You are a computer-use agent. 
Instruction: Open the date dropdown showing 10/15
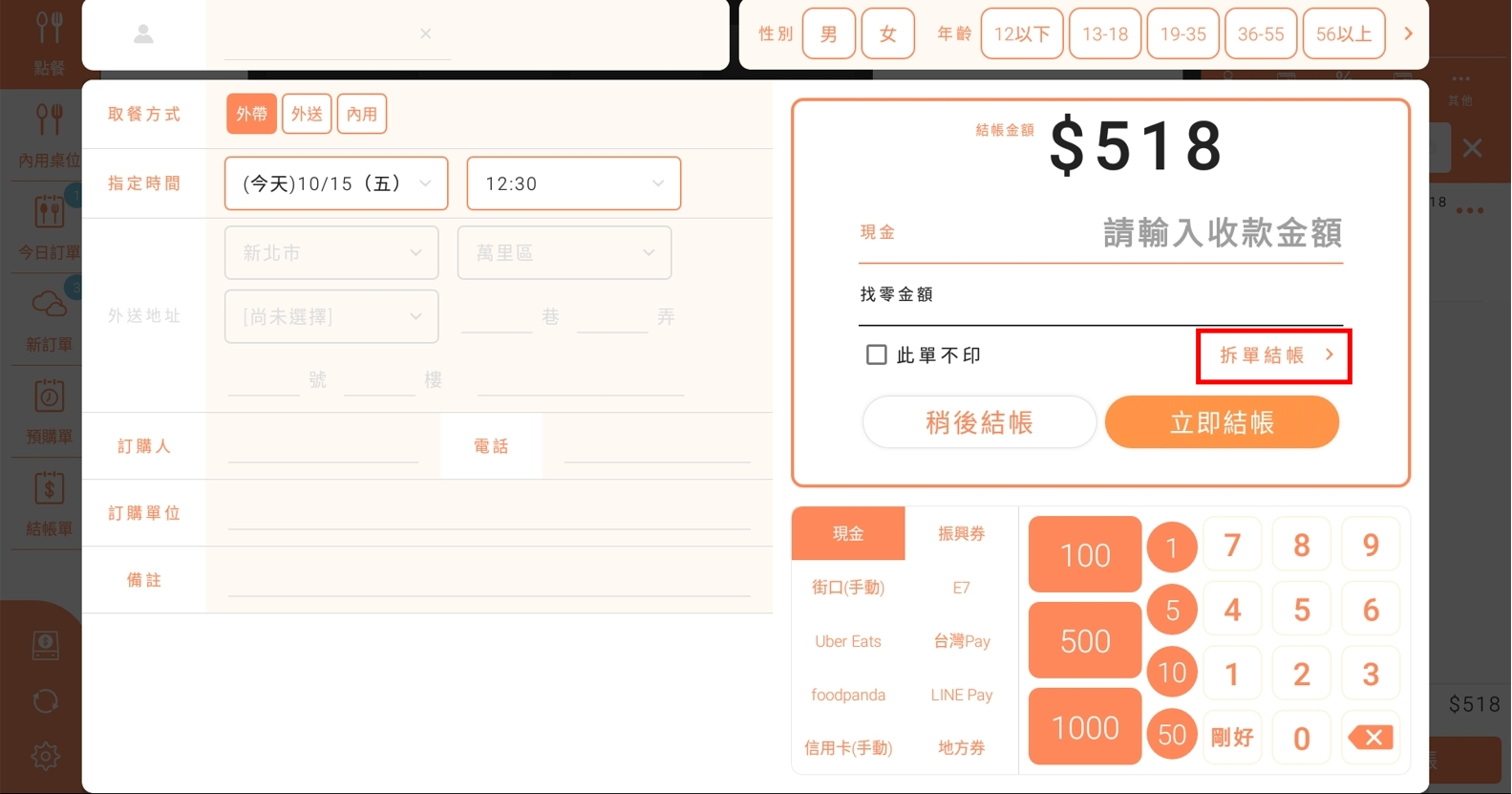pos(335,183)
